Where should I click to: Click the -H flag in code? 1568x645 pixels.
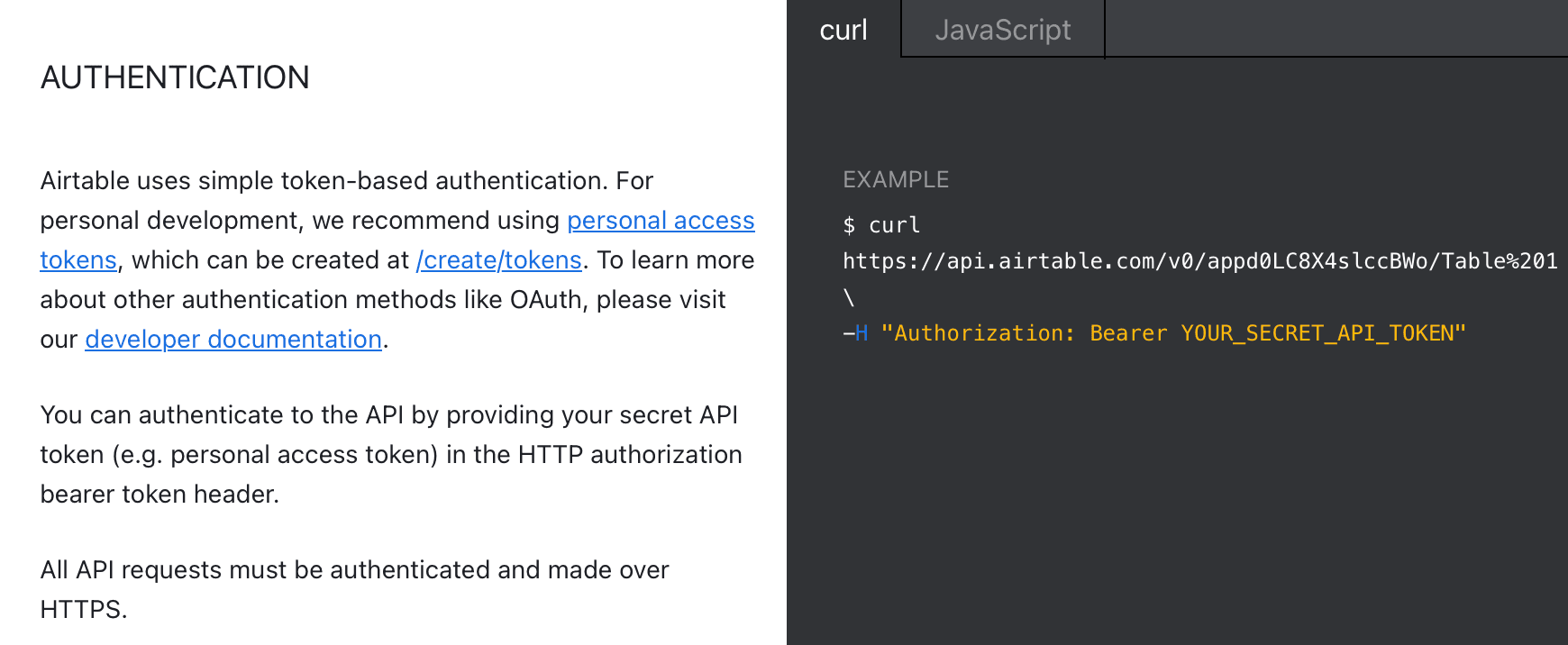tap(855, 333)
